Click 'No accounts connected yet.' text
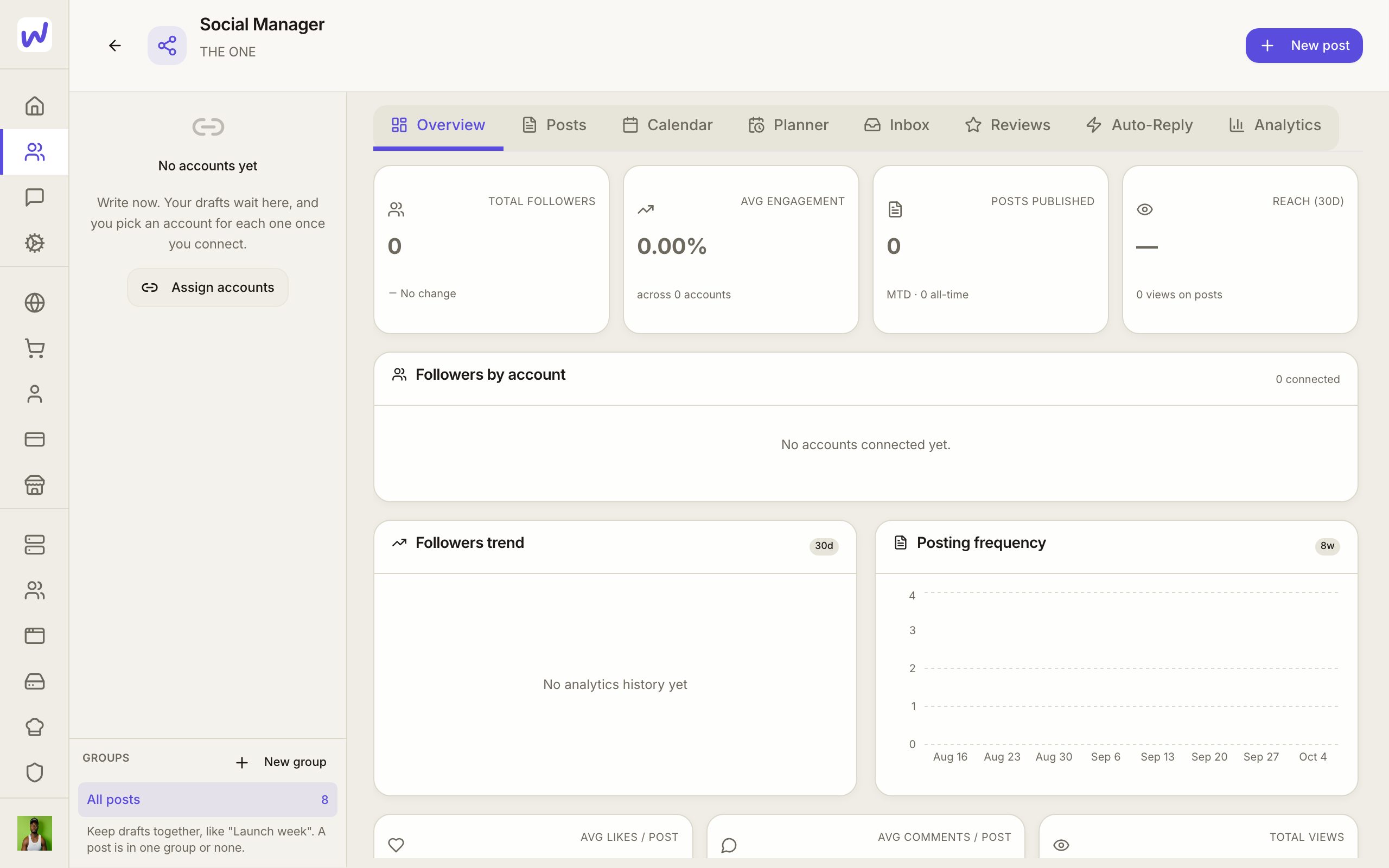 865,445
